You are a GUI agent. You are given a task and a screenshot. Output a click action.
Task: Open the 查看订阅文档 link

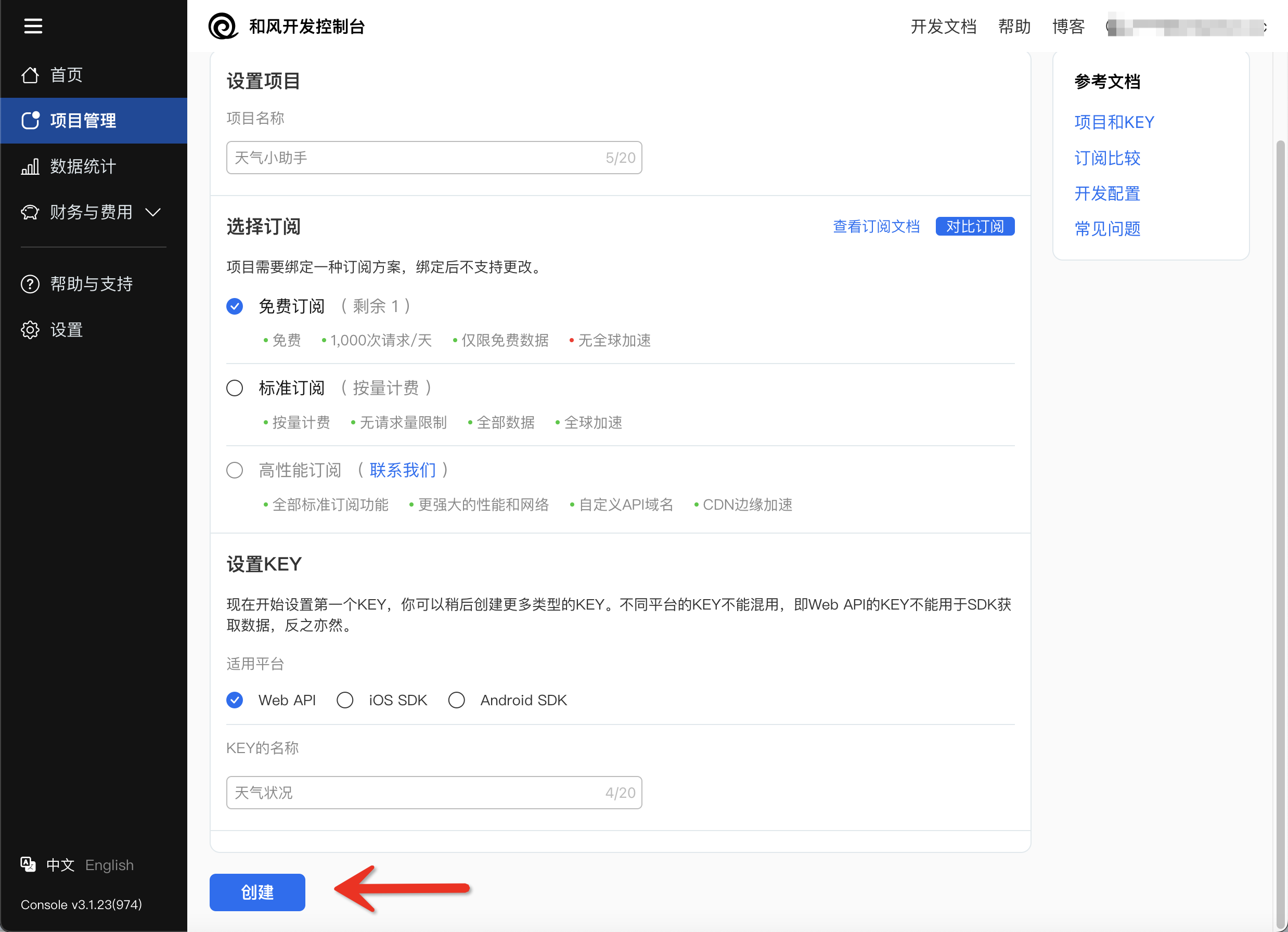tap(875, 226)
